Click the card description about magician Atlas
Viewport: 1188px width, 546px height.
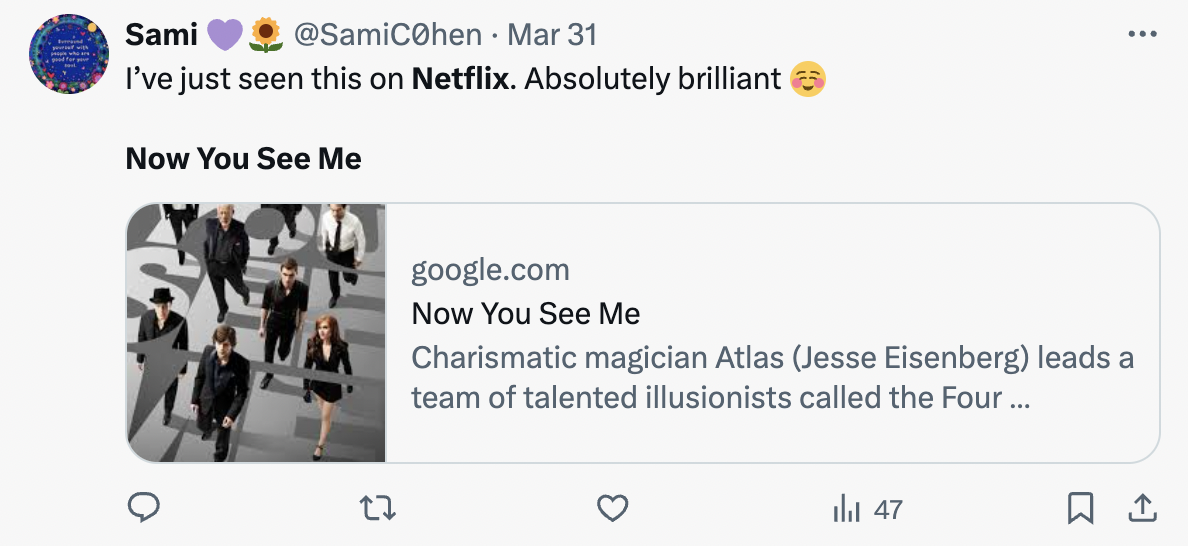point(771,377)
